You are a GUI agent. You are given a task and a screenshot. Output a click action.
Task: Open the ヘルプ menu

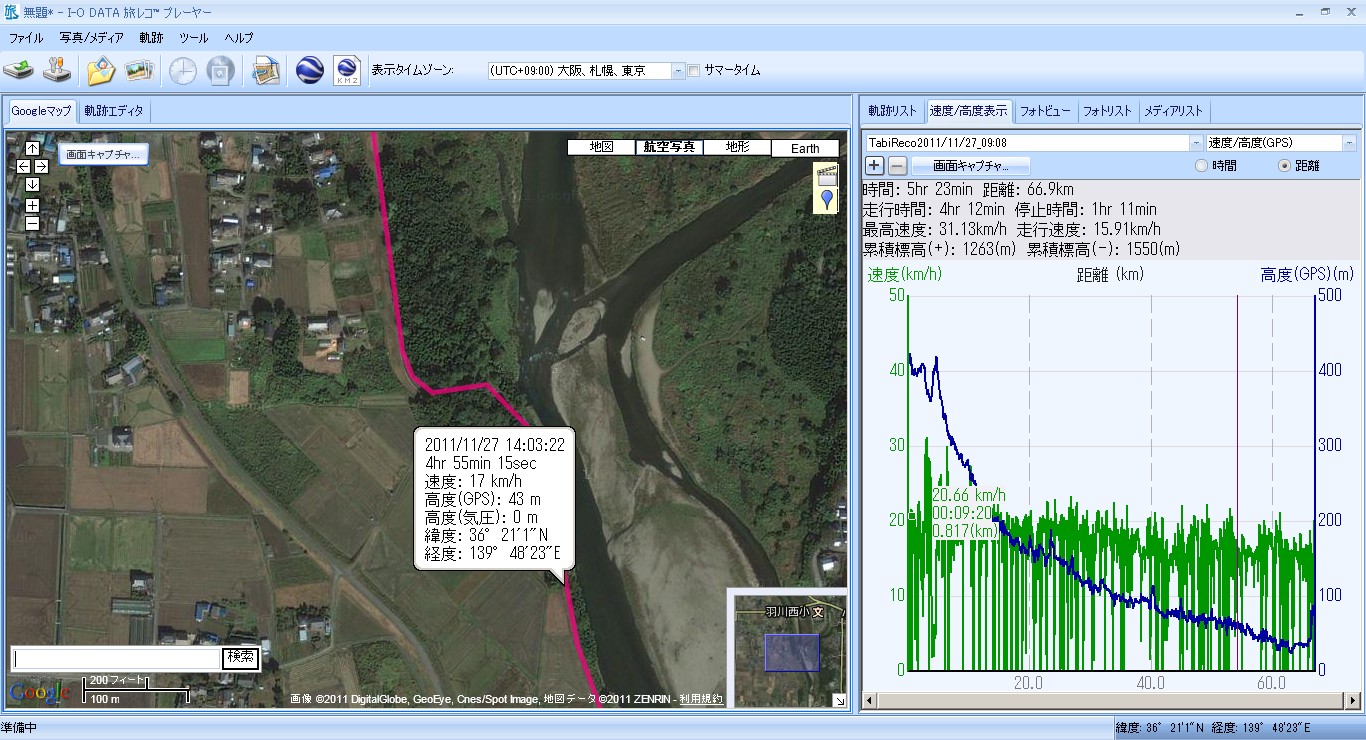click(239, 38)
